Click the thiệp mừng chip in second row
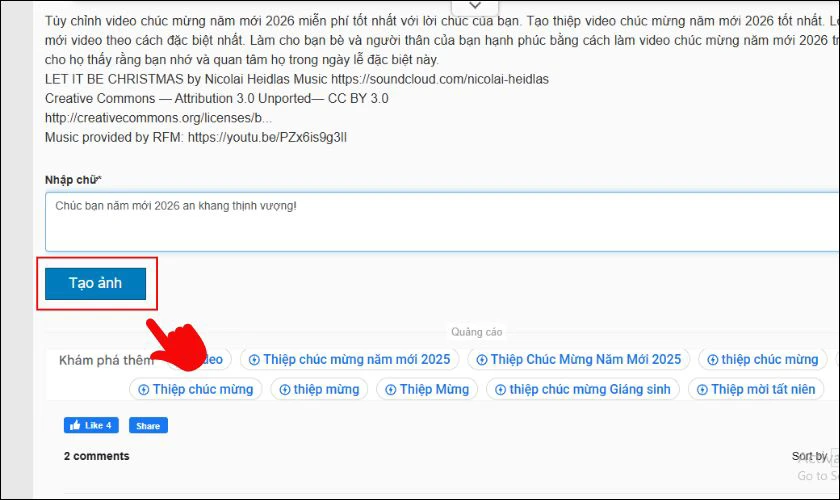Image resolution: width=840 pixels, height=500 pixels. point(320,389)
